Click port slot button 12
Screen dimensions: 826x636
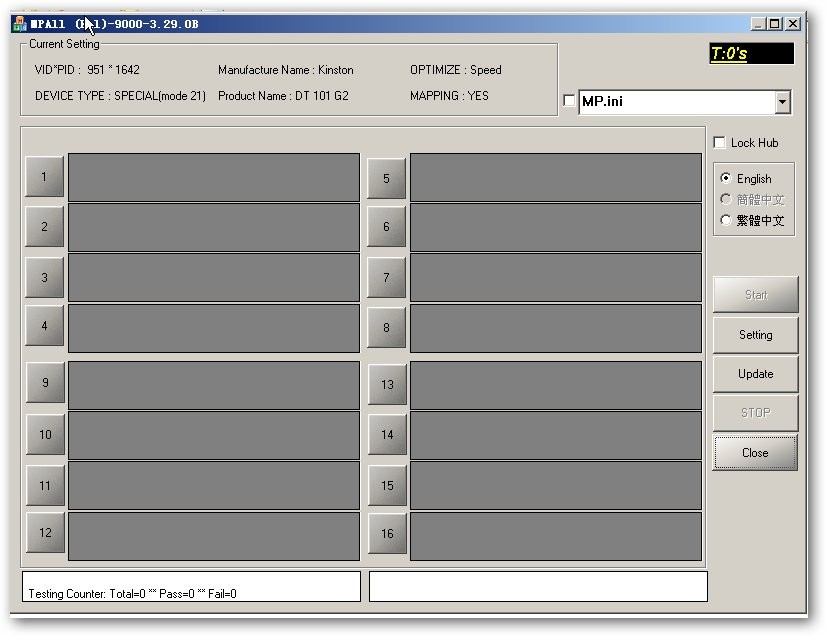coord(44,533)
